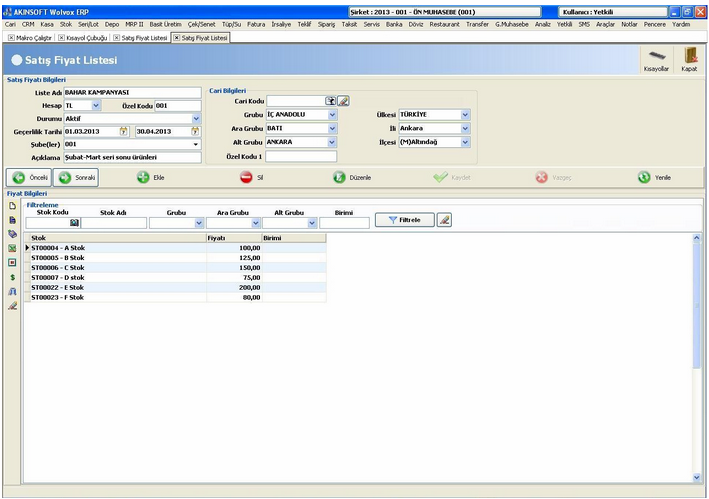Click the red square icon in left sidebar

[12, 263]
